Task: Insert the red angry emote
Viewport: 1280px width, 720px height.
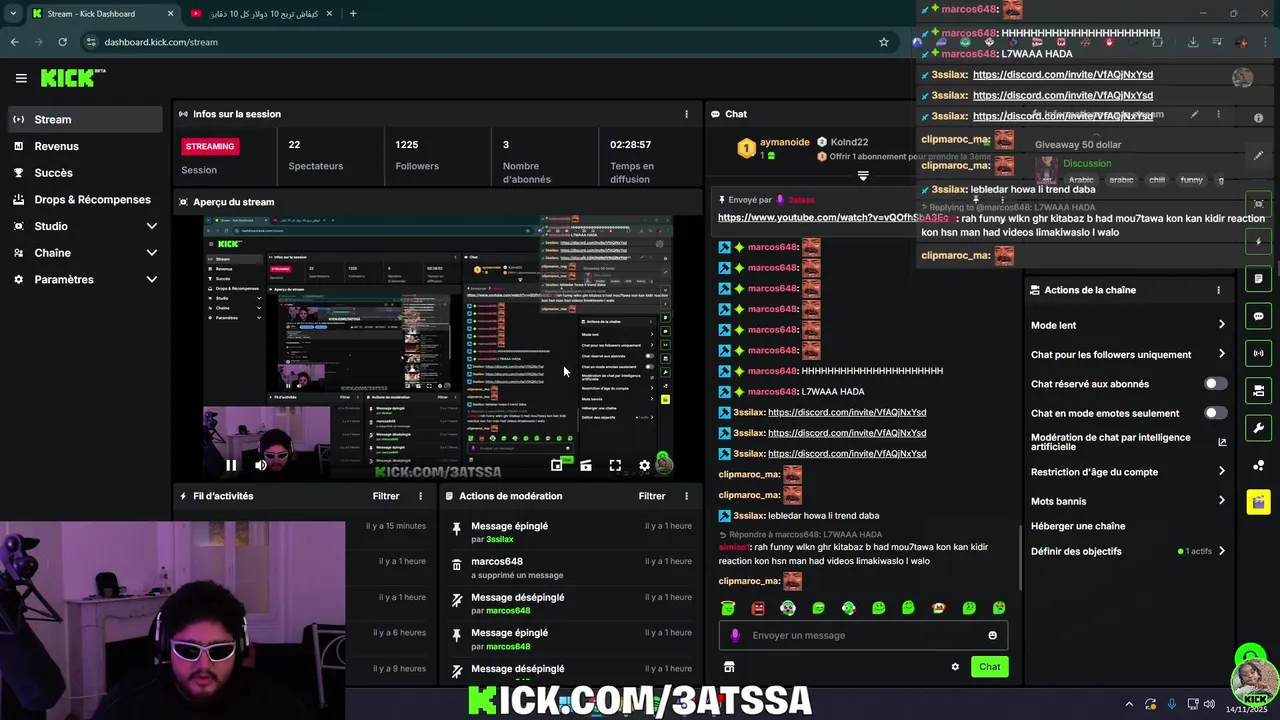Action: [x=758, y=608]
